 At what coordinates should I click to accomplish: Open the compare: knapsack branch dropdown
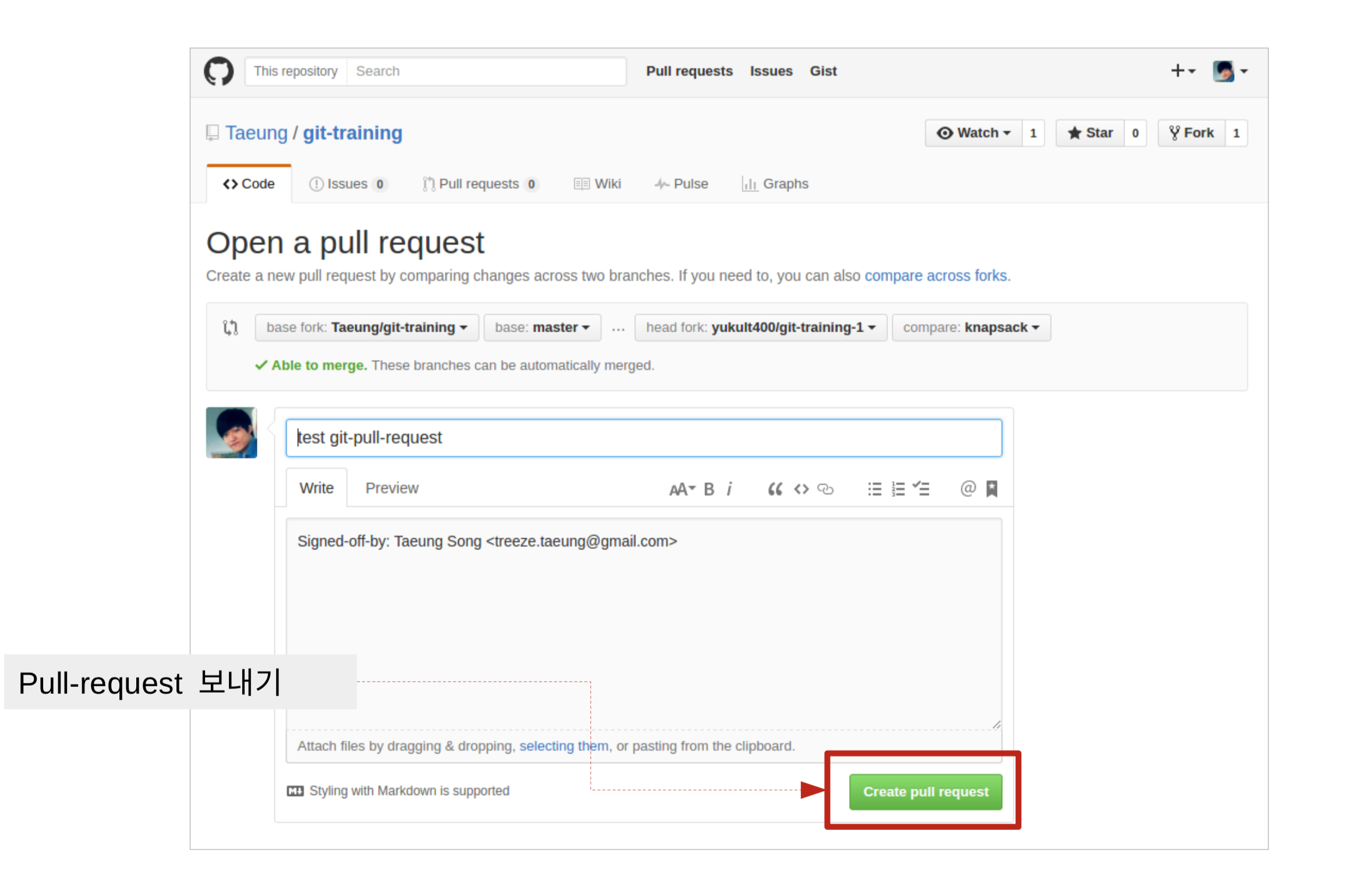971,328
